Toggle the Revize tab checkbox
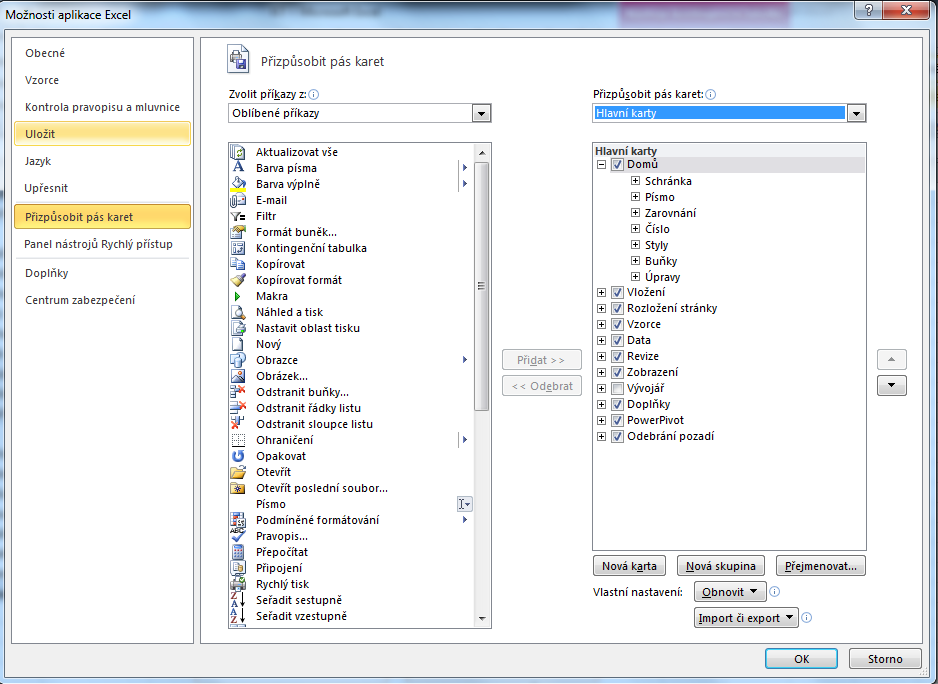This screenshot has height=684, width=938. coord(617,357)
